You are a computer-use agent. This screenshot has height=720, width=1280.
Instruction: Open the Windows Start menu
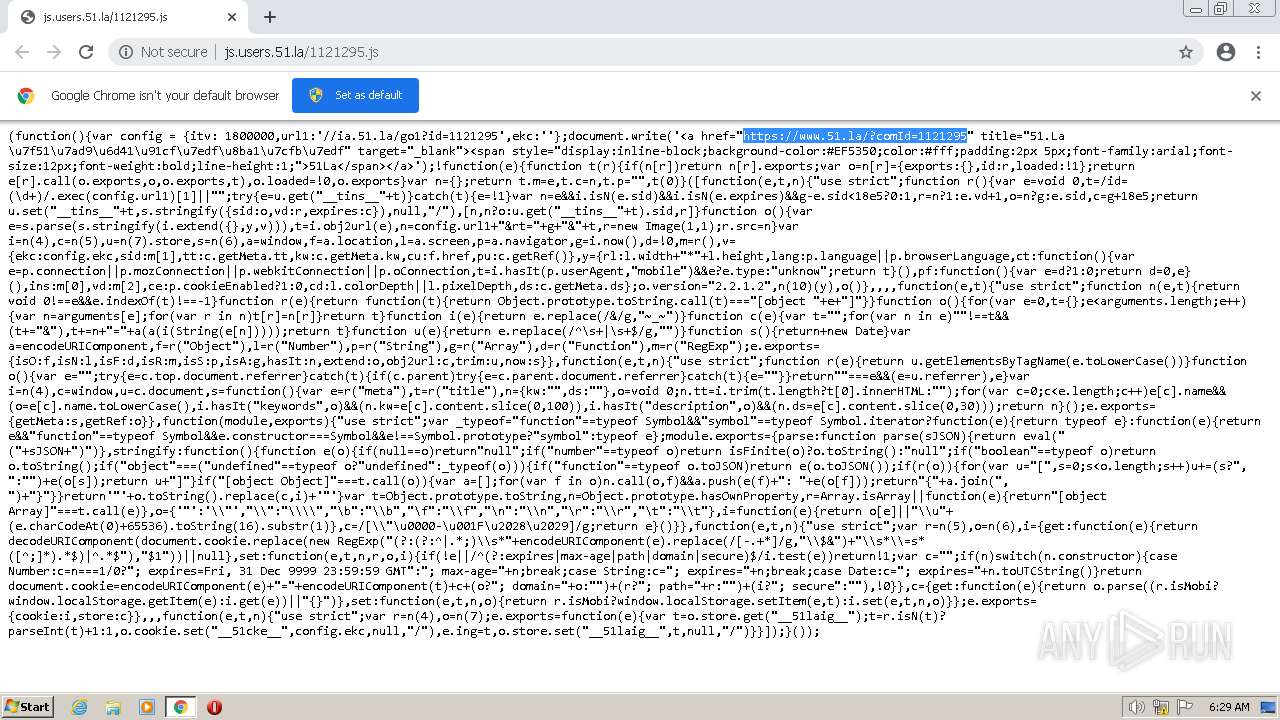(x=27, y=707)
